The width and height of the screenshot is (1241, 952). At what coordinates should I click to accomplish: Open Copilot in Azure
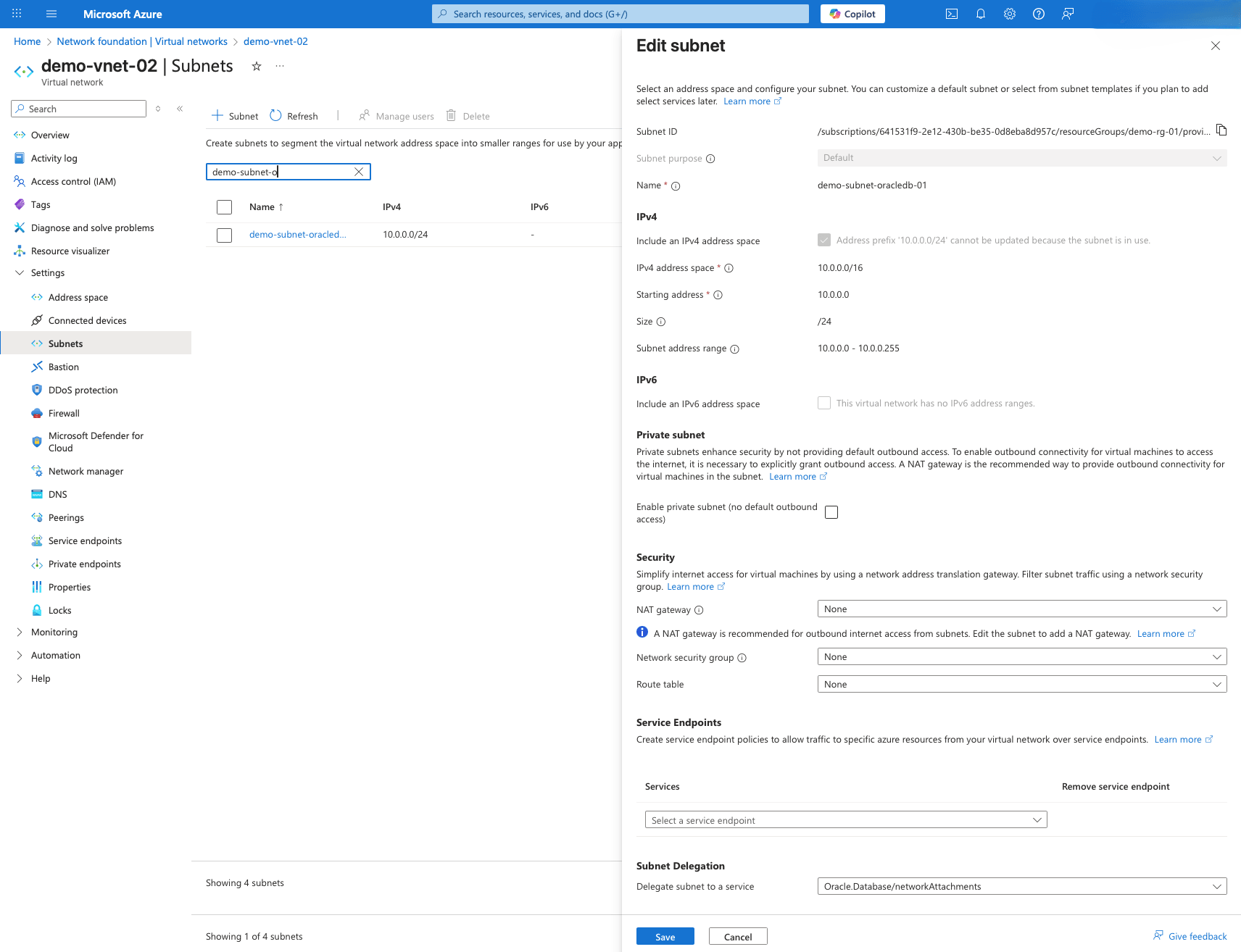point(852,13)
